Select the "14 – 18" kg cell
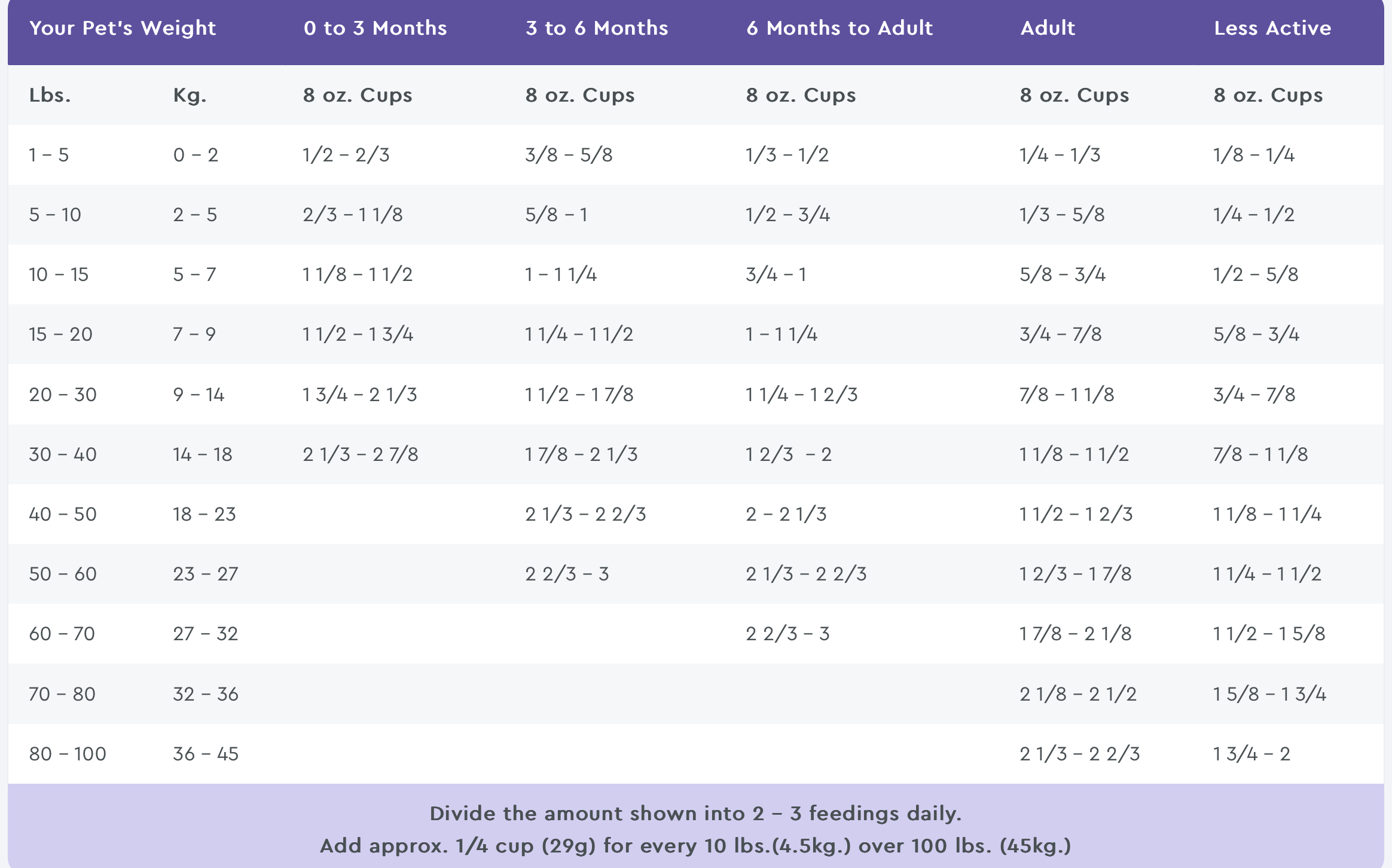1392x868 pixels. (x=203, y=454)
